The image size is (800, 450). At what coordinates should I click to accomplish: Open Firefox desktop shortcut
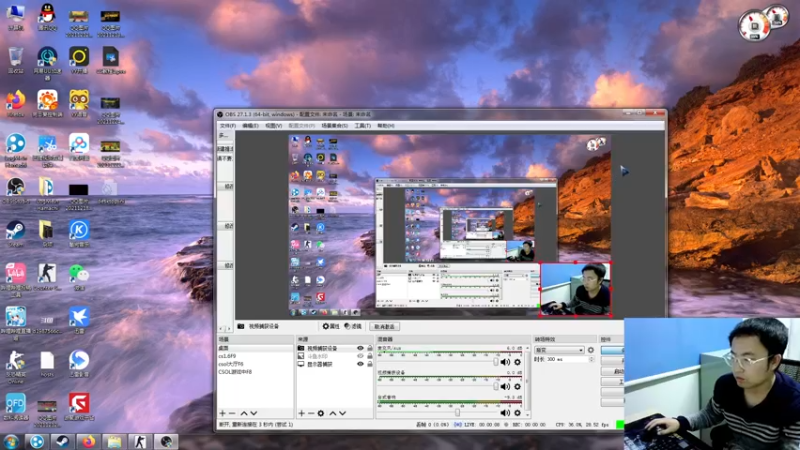15,104
